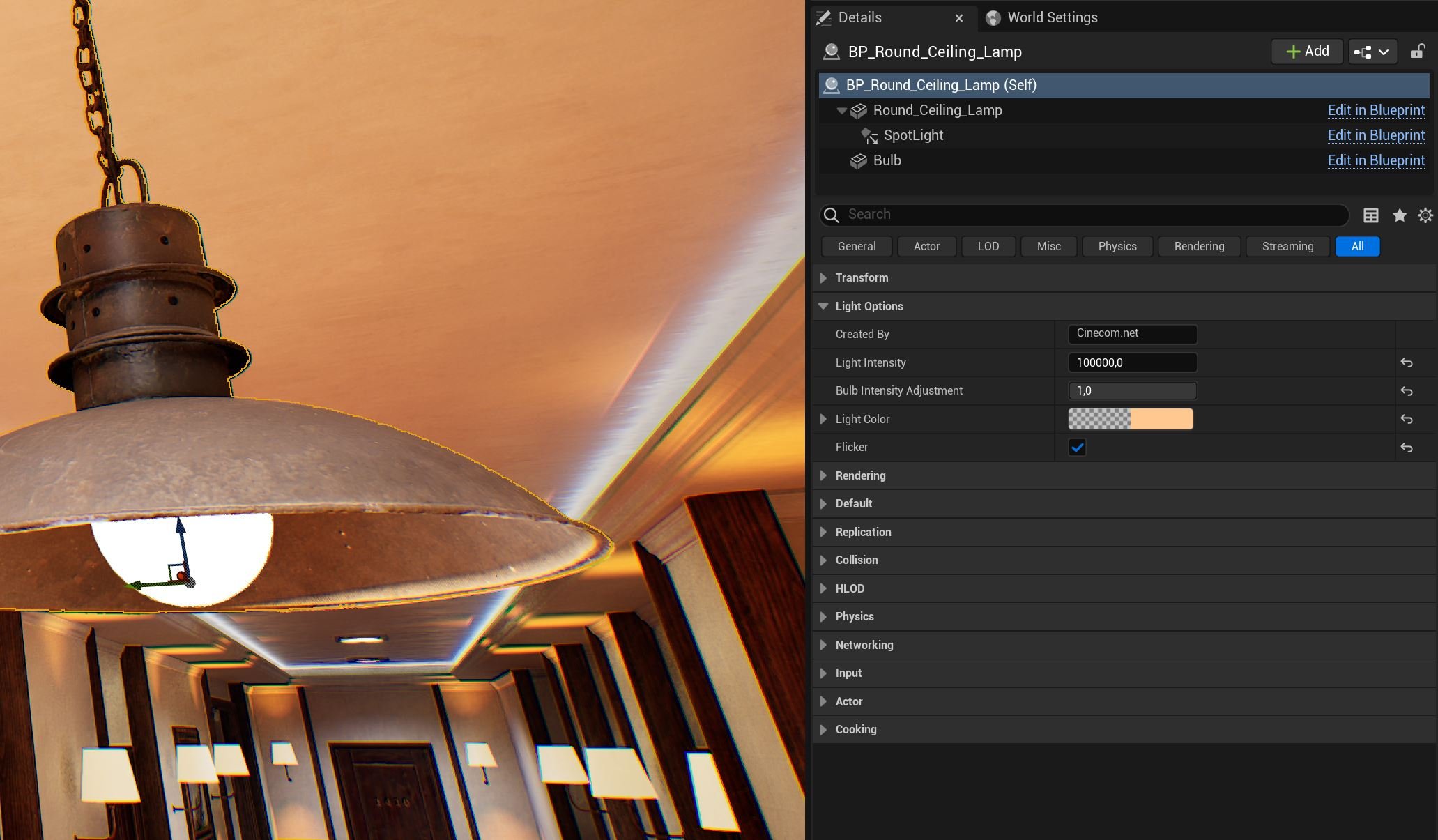
Task: Open Details view options gear
Action: (1425, 215)
